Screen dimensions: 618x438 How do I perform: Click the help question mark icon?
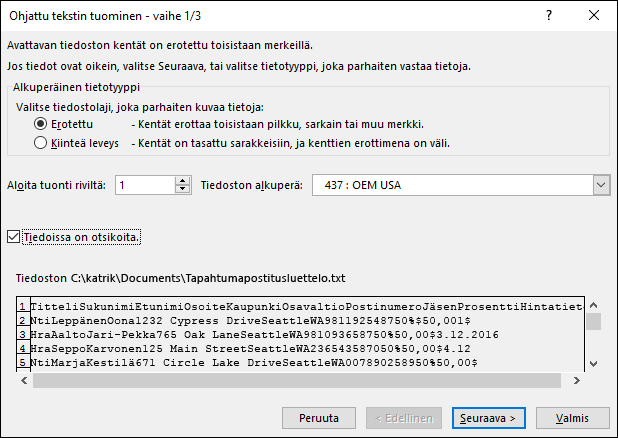coord(549,15)
